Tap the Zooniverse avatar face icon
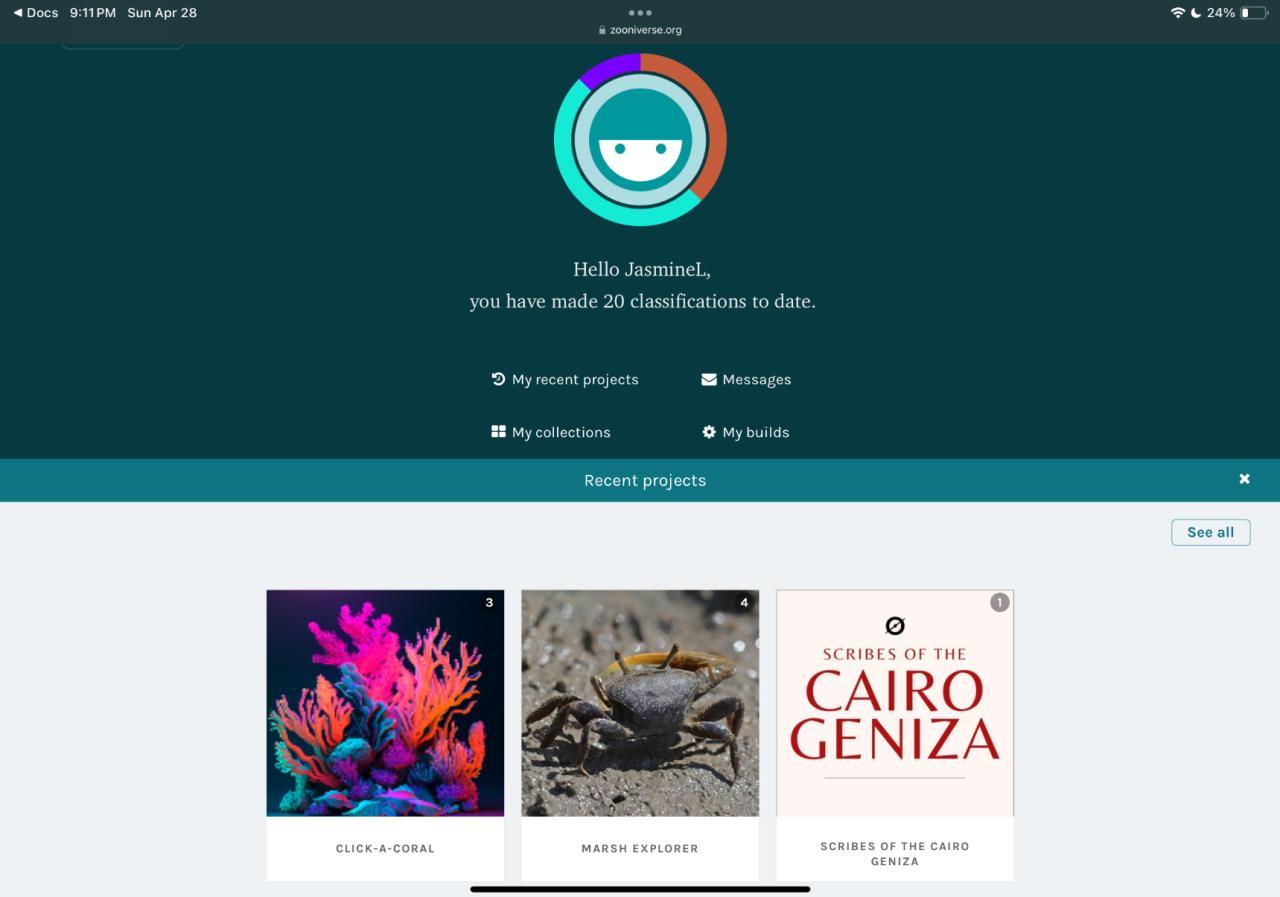Image resolution: width=1280 pixels, height=897 pixels. (640, 140)
